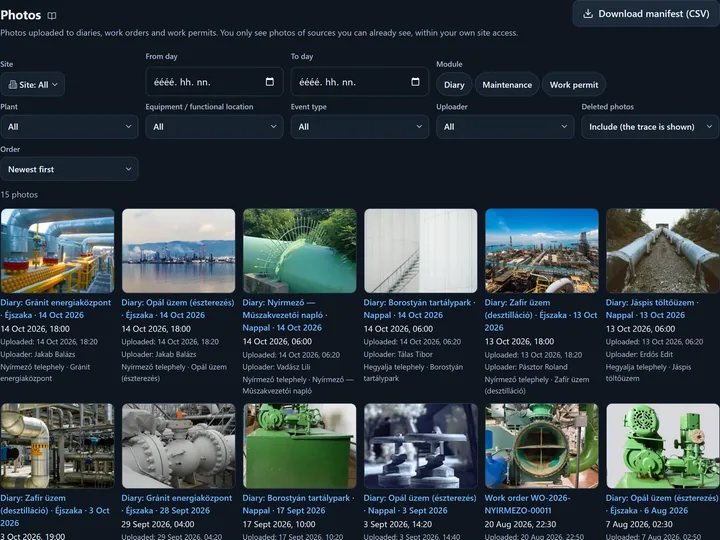Open the Site: All dropdown
The width and height of the screenshot is (720, 540).
pyautogui.click(x=33, y=84)
